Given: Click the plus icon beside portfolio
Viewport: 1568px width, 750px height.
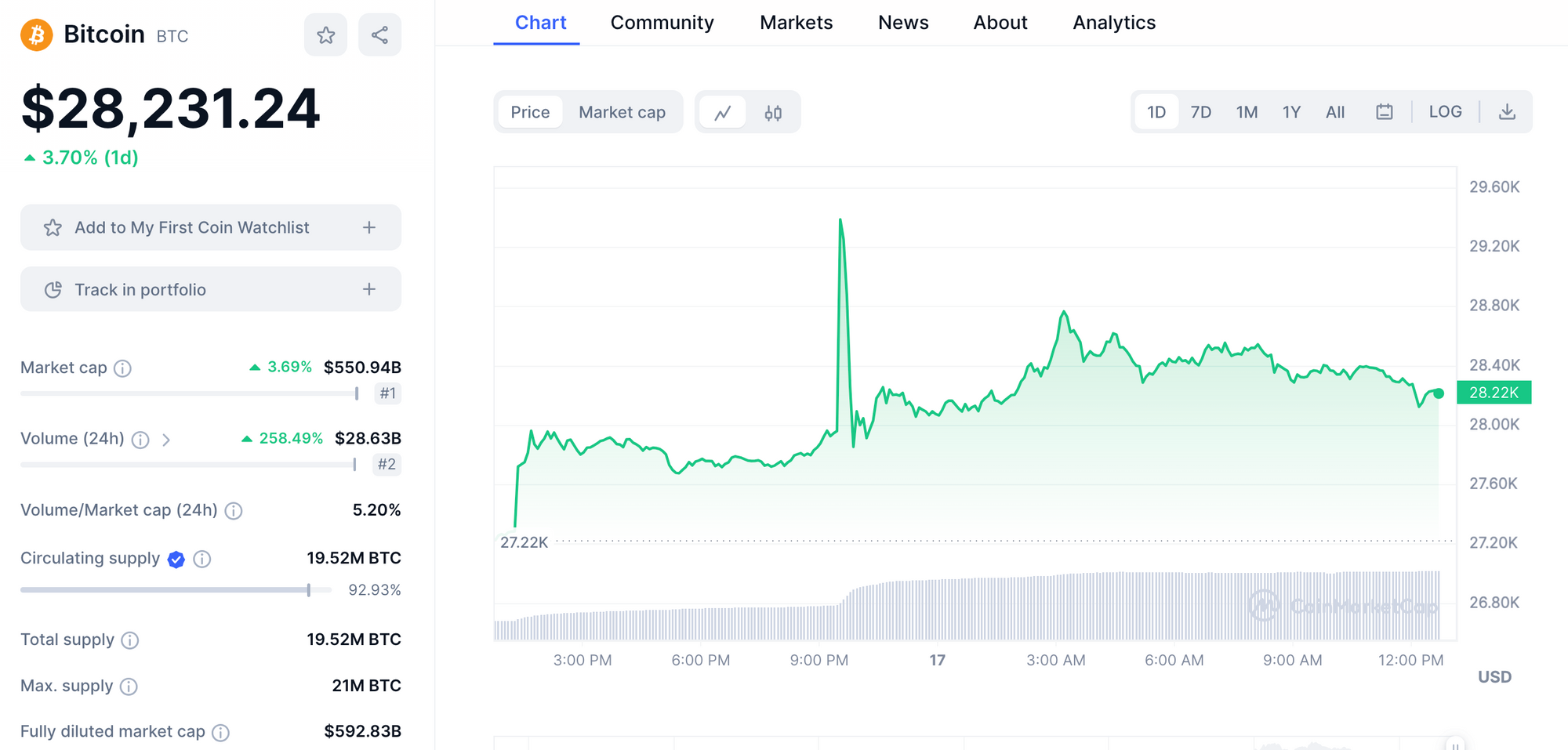Looking at the screenshot, I should pyautogui.click(x=369, y=289).
